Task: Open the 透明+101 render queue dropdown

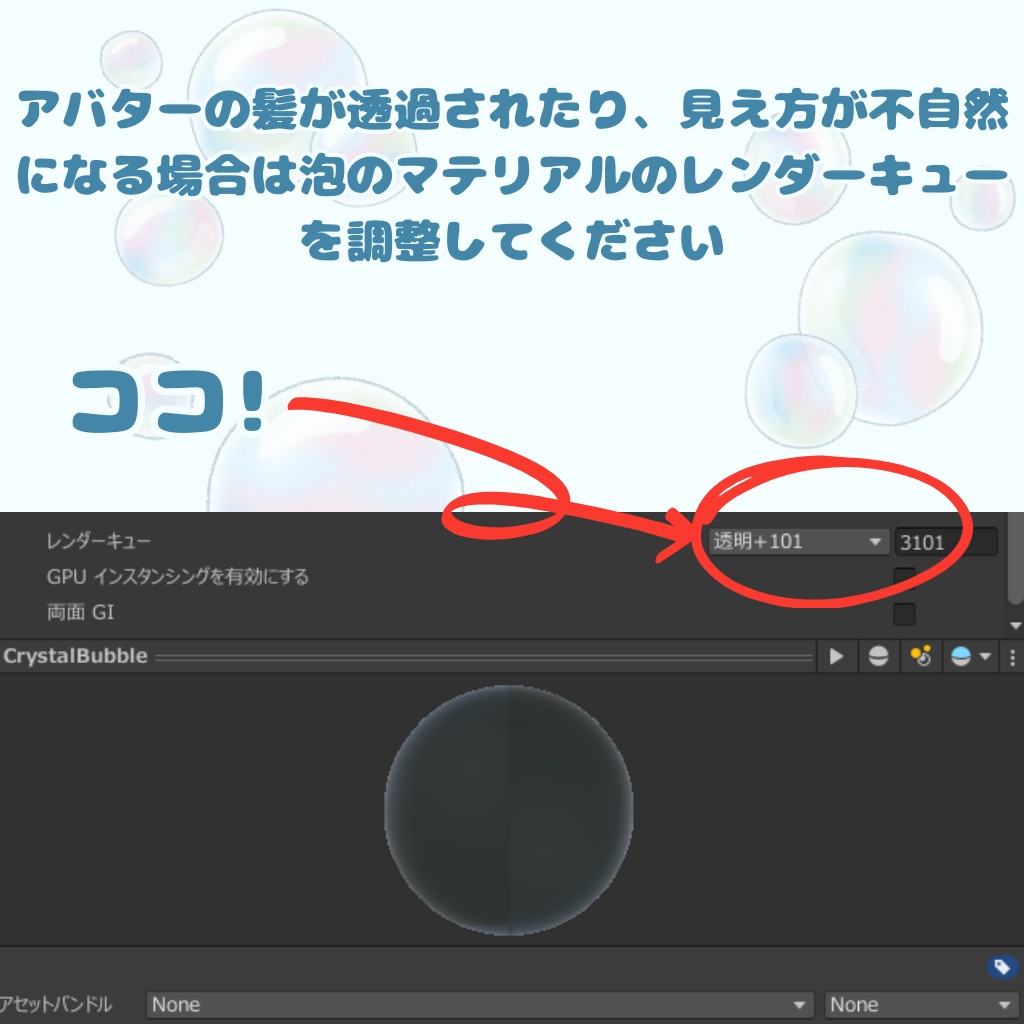Action: pos(795,541)
